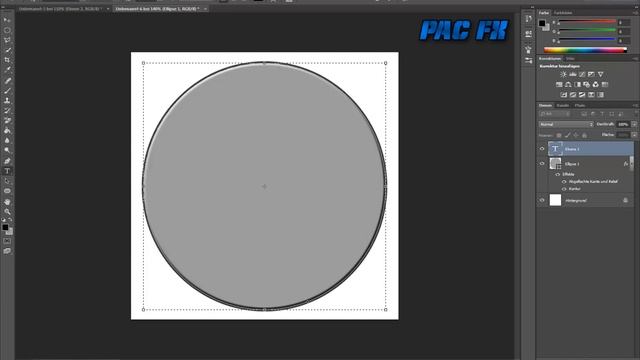The width and height of the screenshot is (640, 360).
Task: Select the Ellipse shape tool
Action: 7,191
